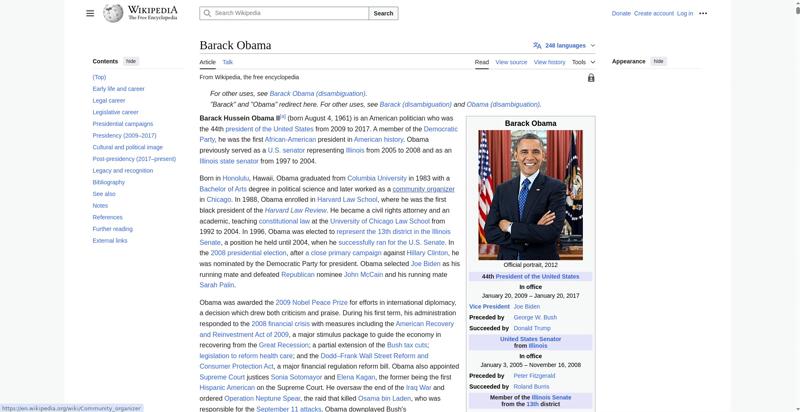
Task: Click the language translate icon
Action: point(537,45)
